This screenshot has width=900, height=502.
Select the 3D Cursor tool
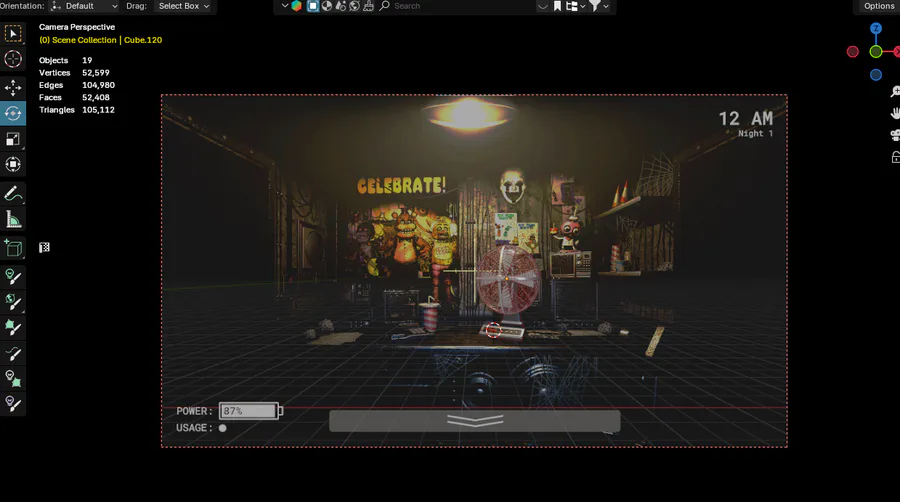pos(13,59)
